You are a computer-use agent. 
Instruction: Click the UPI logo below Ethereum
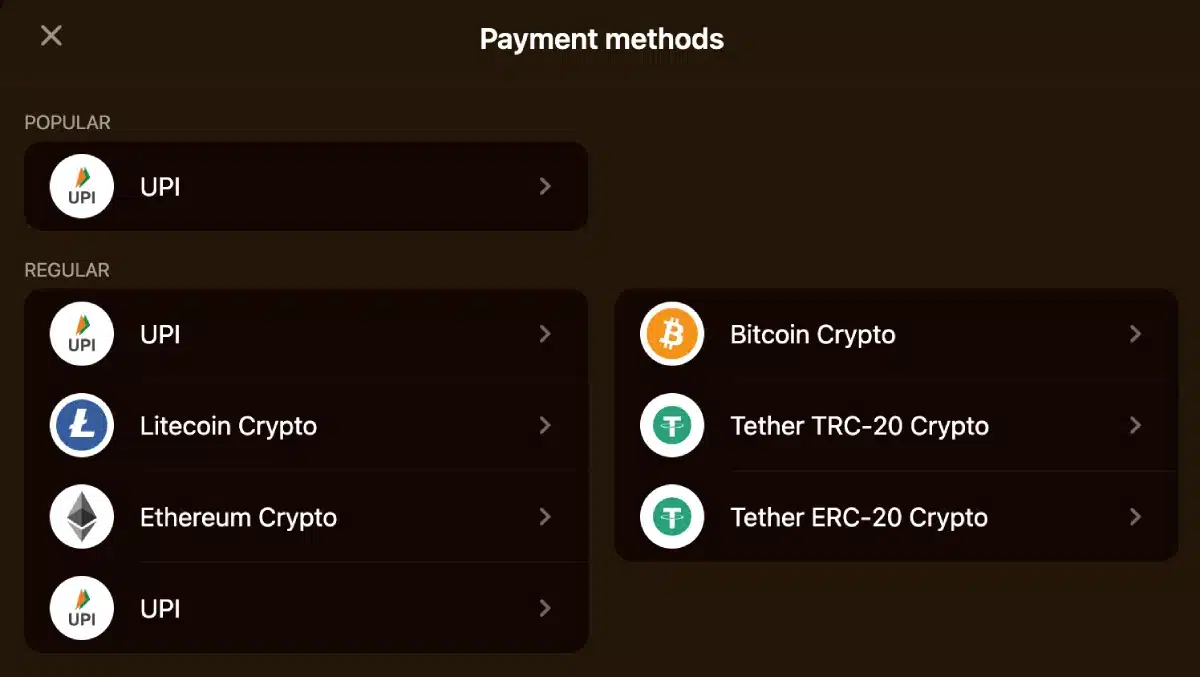pos(82,608)
